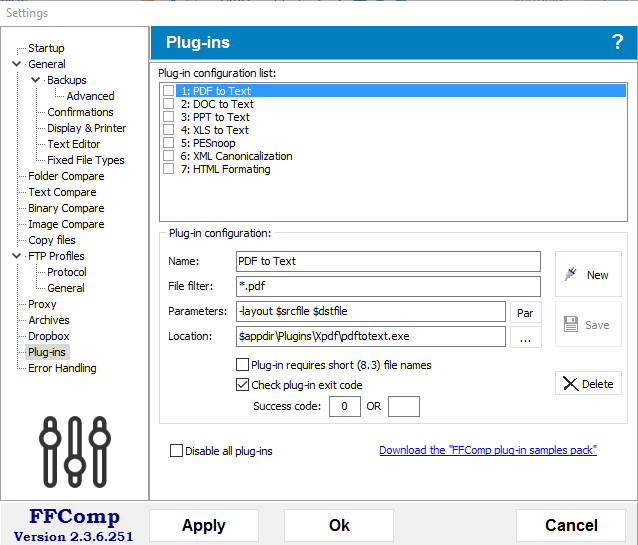Collapse the Backups tree node

pos(34,80)
